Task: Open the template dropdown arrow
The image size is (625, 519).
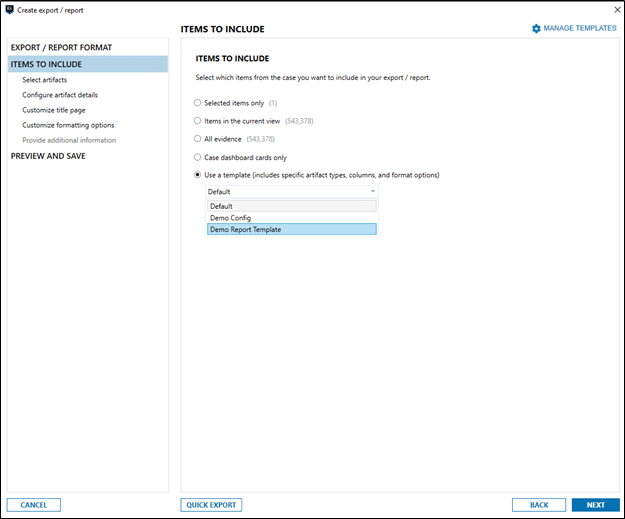Action: (x=373, y=191)
